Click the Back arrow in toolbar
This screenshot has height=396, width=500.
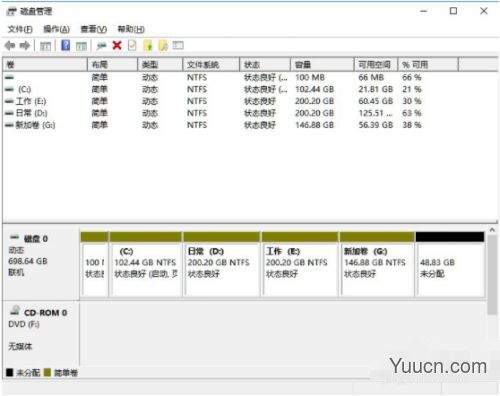coord(10,45)
